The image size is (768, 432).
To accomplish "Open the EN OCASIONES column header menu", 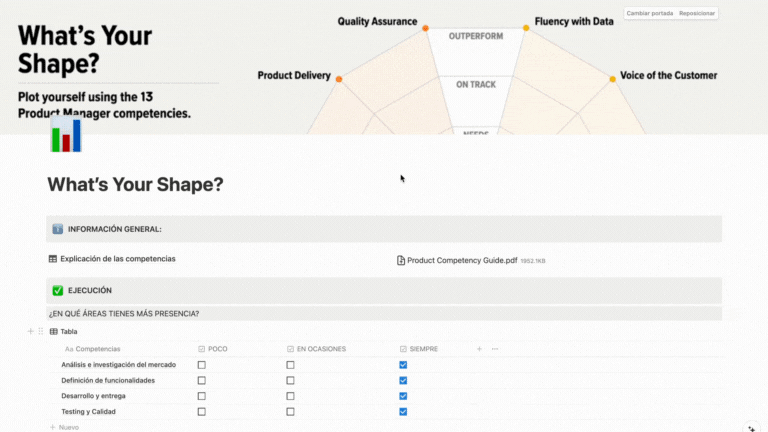I will pyautogui.click(x=316, y=349).
